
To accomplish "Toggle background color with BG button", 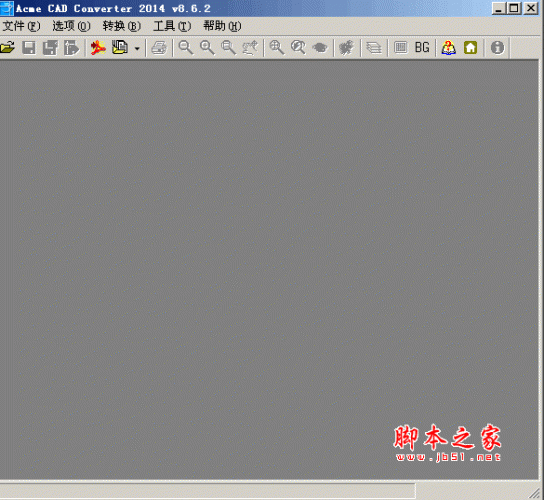I will tap(422, 48).
